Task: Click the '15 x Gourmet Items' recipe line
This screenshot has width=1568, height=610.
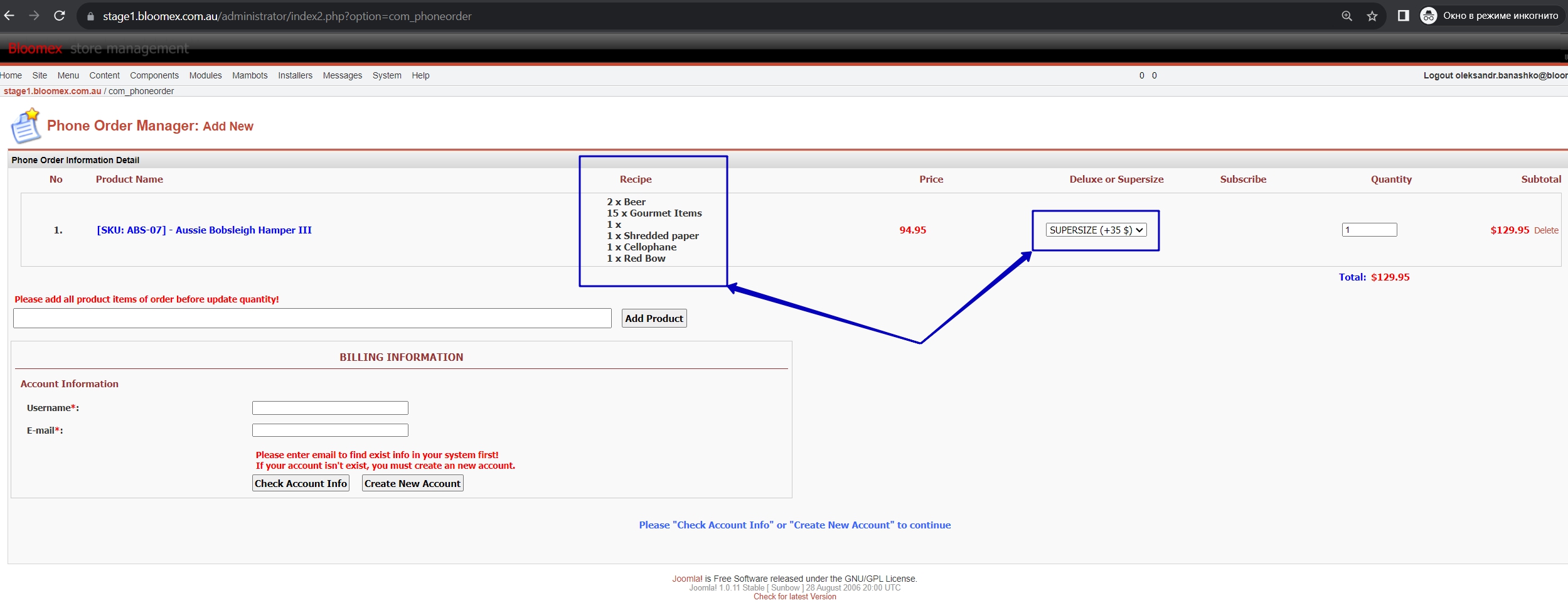Action: click(x=654, y=213)
